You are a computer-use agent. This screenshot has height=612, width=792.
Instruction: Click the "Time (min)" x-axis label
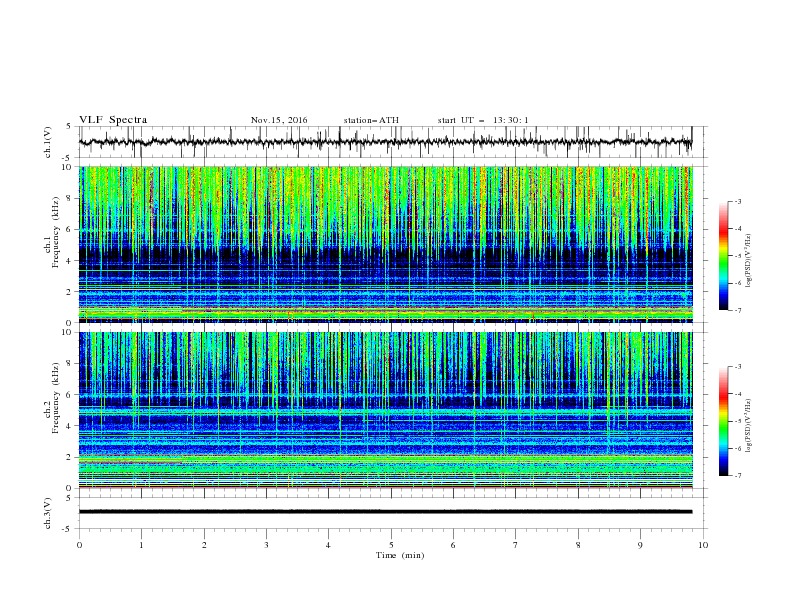point(400,555)
